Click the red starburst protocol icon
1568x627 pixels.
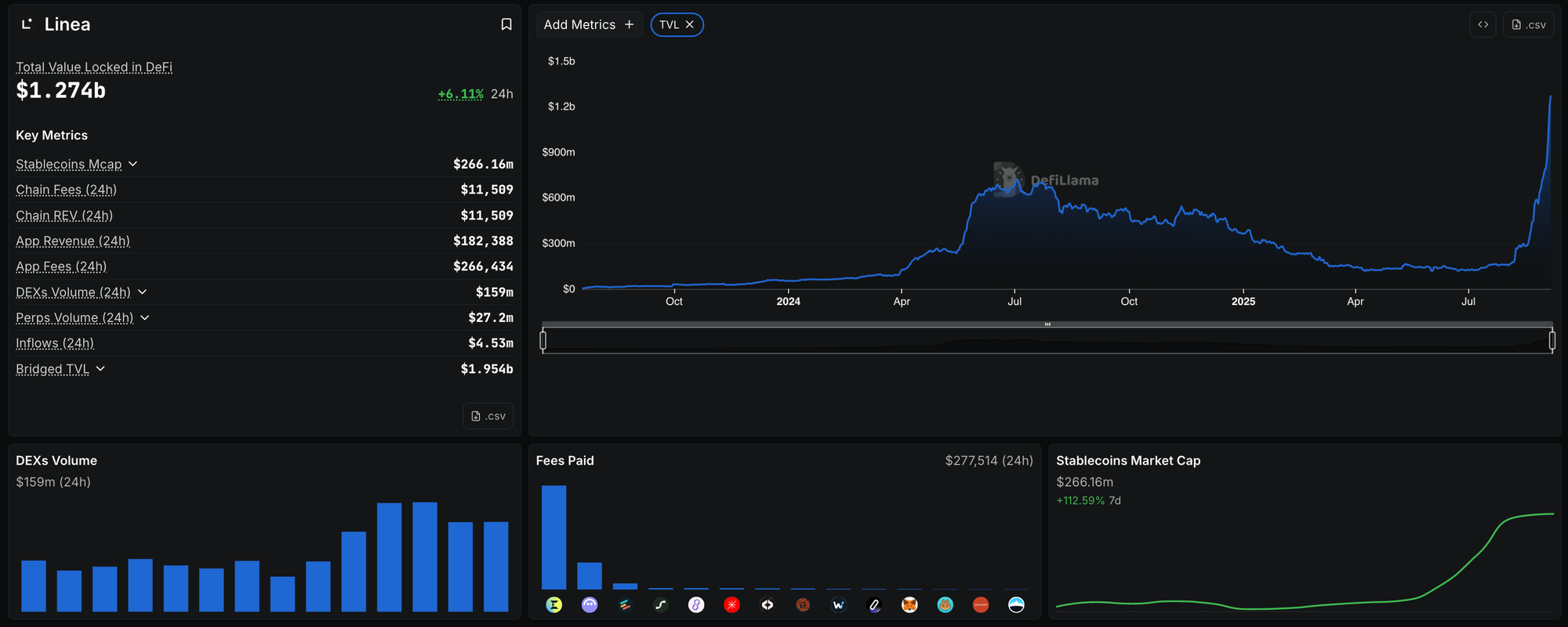731,604
